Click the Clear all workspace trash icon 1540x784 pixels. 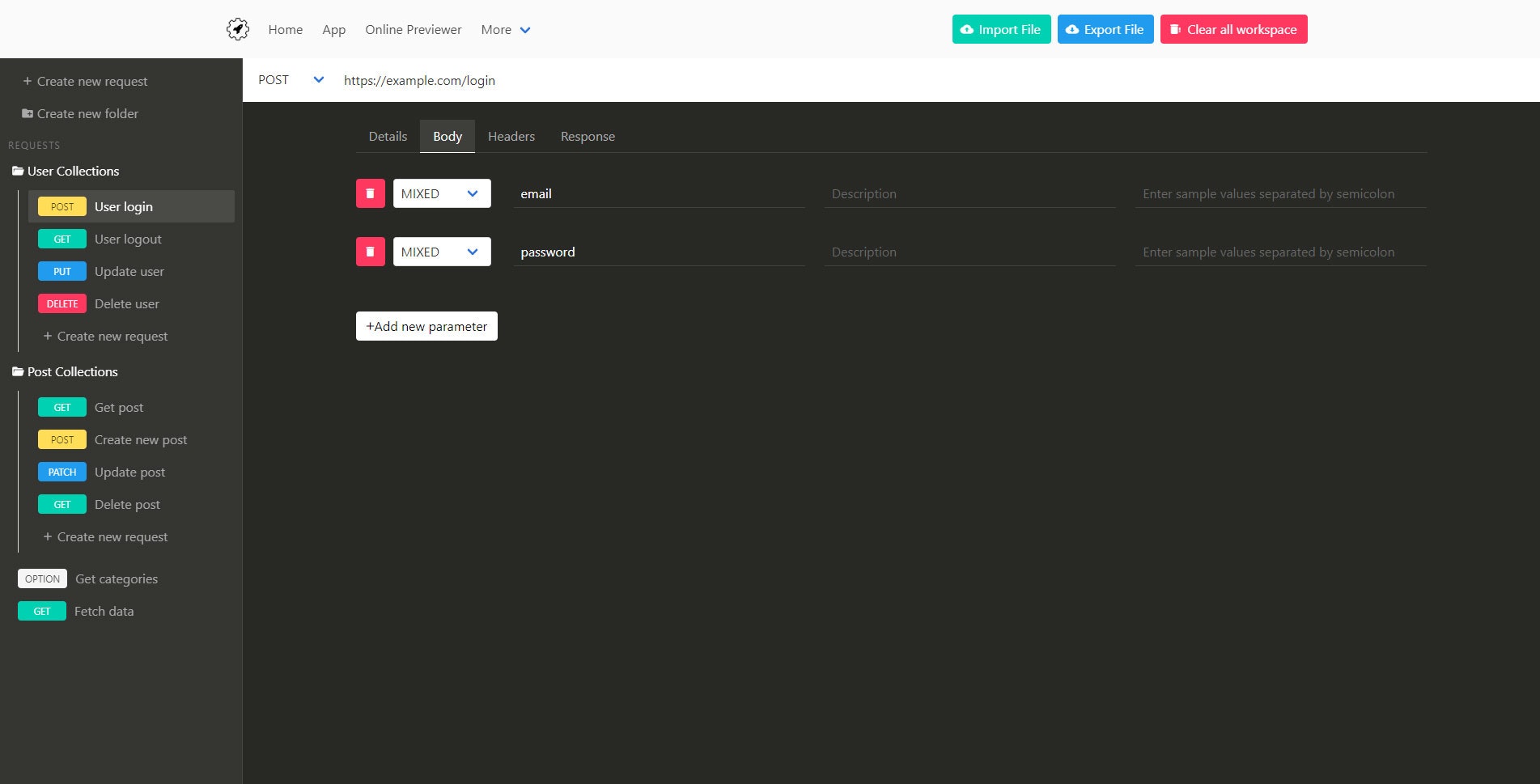[x=1175, y=29]
